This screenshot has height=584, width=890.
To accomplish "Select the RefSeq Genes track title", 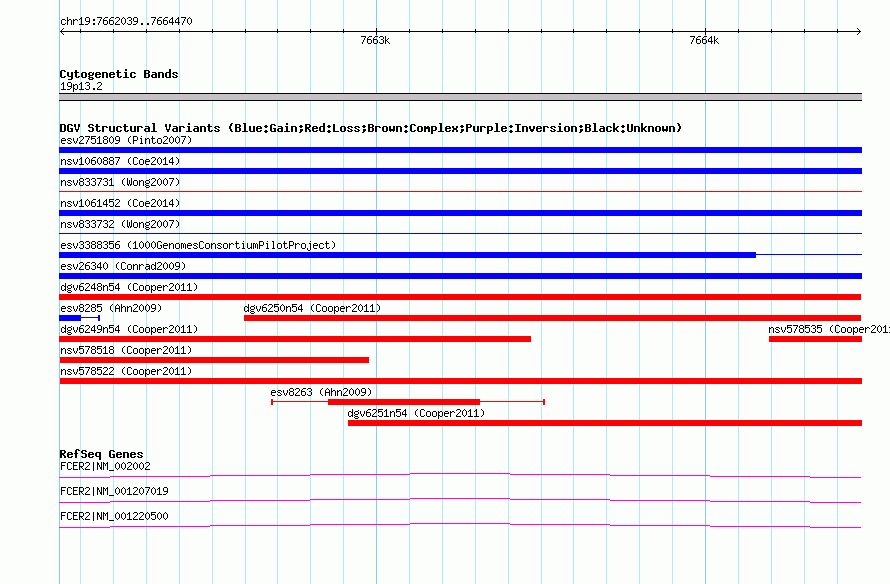I will 101,454.
